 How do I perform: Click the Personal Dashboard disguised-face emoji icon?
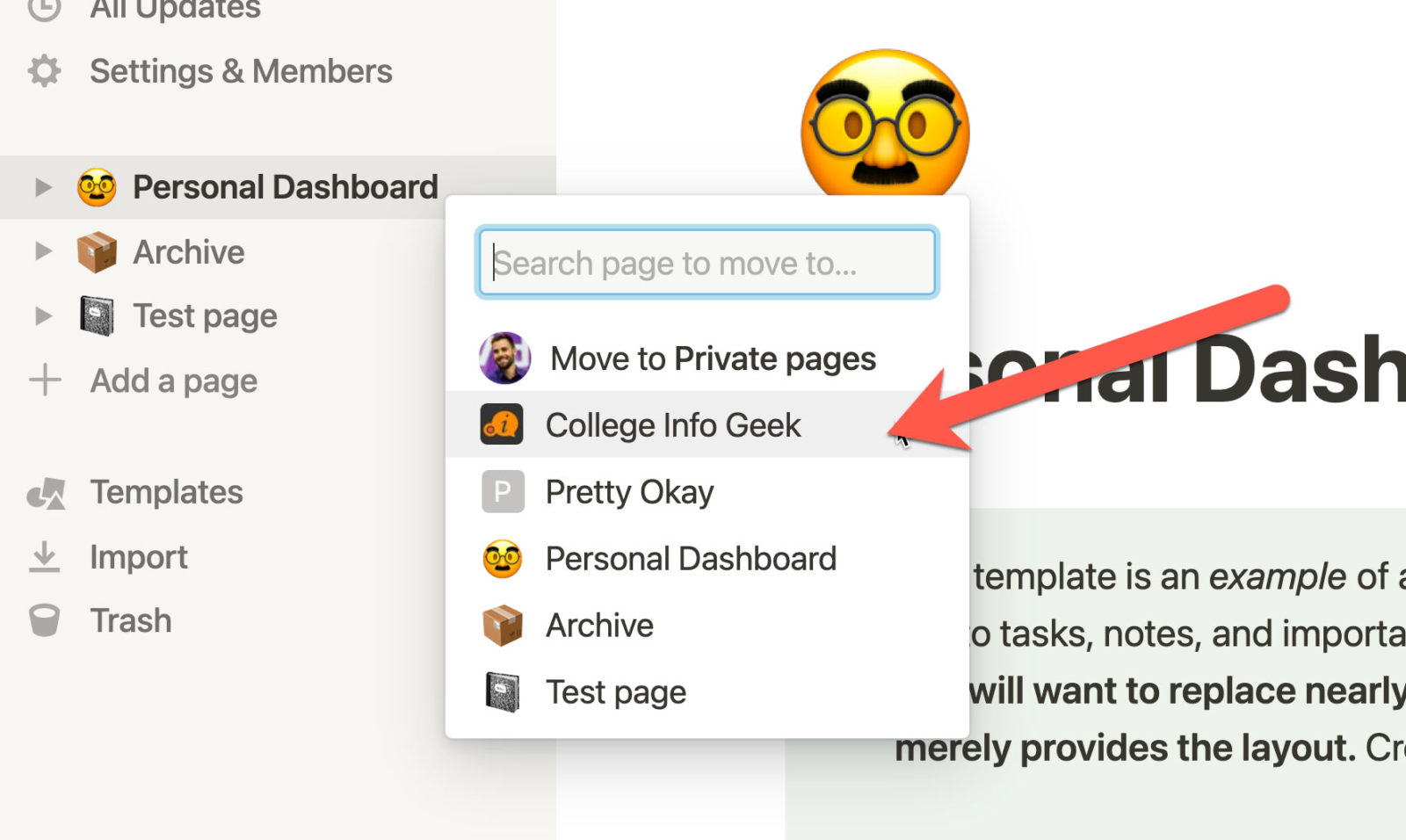pos(97,186)
